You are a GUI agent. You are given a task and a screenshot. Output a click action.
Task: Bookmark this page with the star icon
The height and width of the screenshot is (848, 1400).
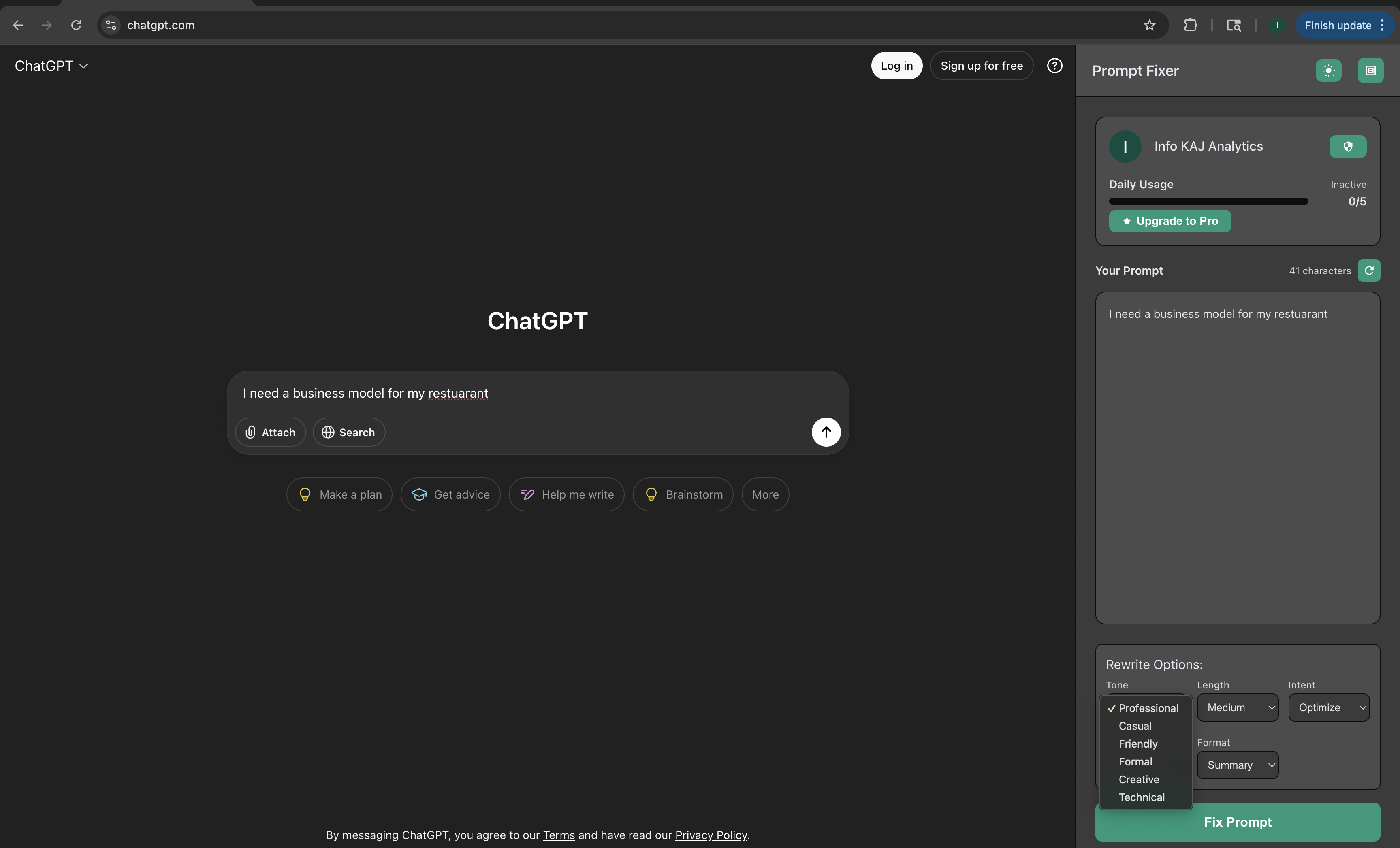pyautogui.click(x=1149, y=25)
